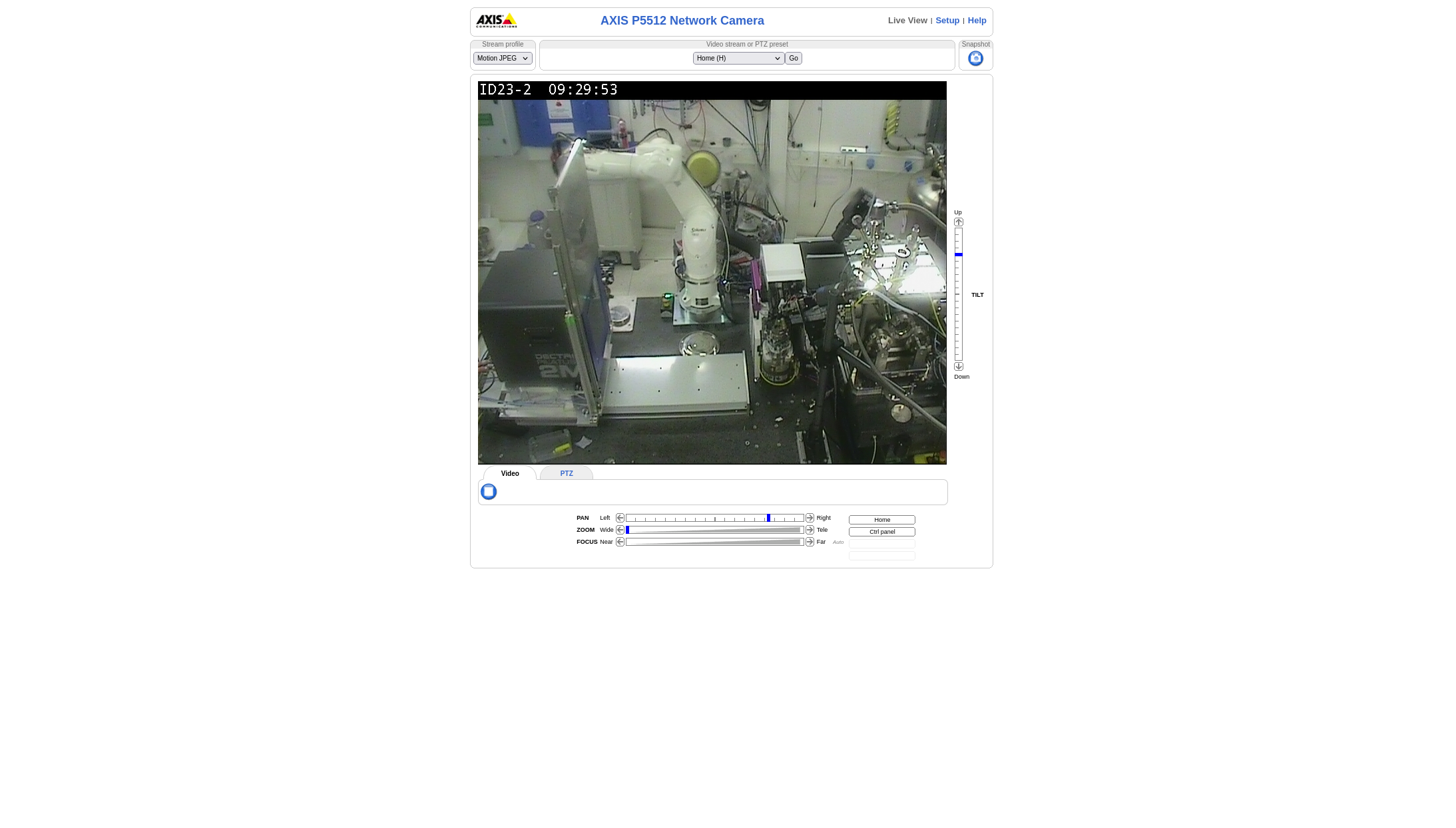The height and width of the screenshot is (828, 1456).
Task: Click the Home preset button
Action: click(881, 519)
